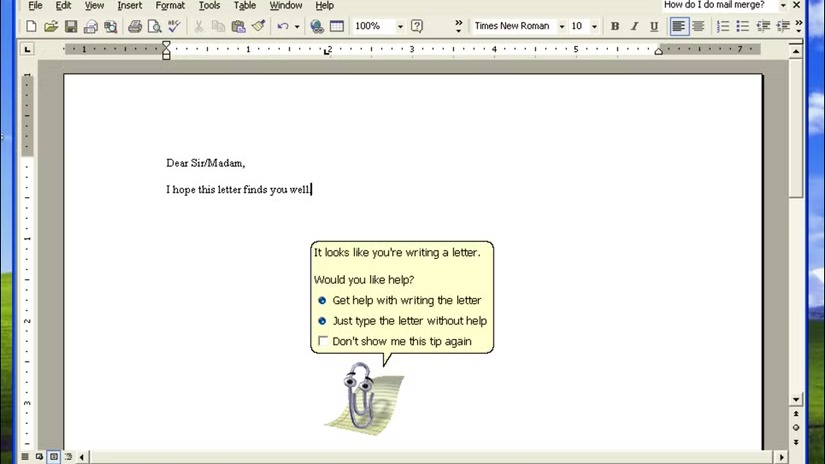Select 'Just type the letter without help'
Image resolution: width=825 pixels, height=464 pixels.
click(403, 321)
